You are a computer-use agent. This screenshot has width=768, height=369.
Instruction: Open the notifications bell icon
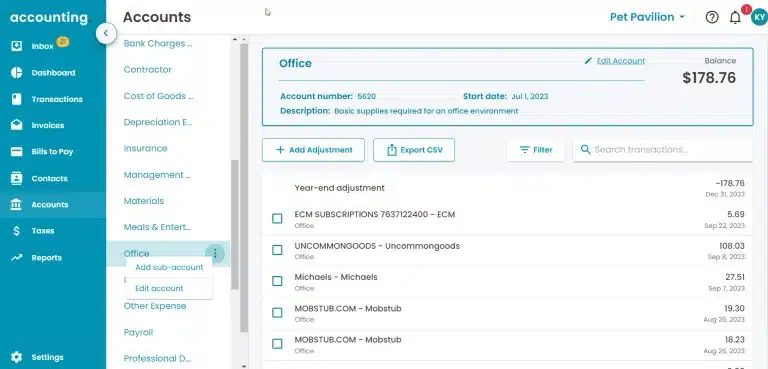(735, 18)
